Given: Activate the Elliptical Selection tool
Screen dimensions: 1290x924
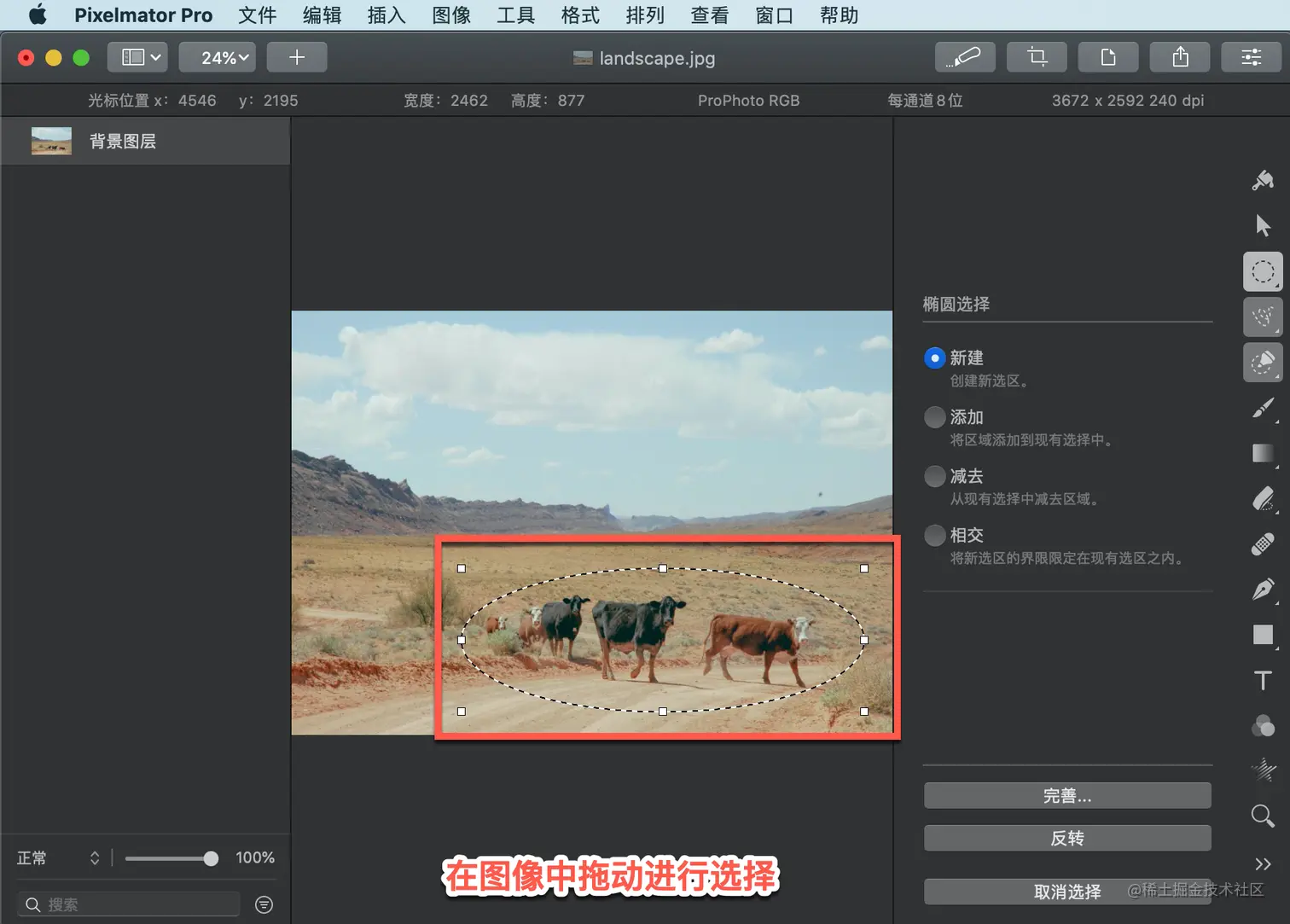Looking at the screenshot, I should pyautogui.click(x=1263, y=272).
